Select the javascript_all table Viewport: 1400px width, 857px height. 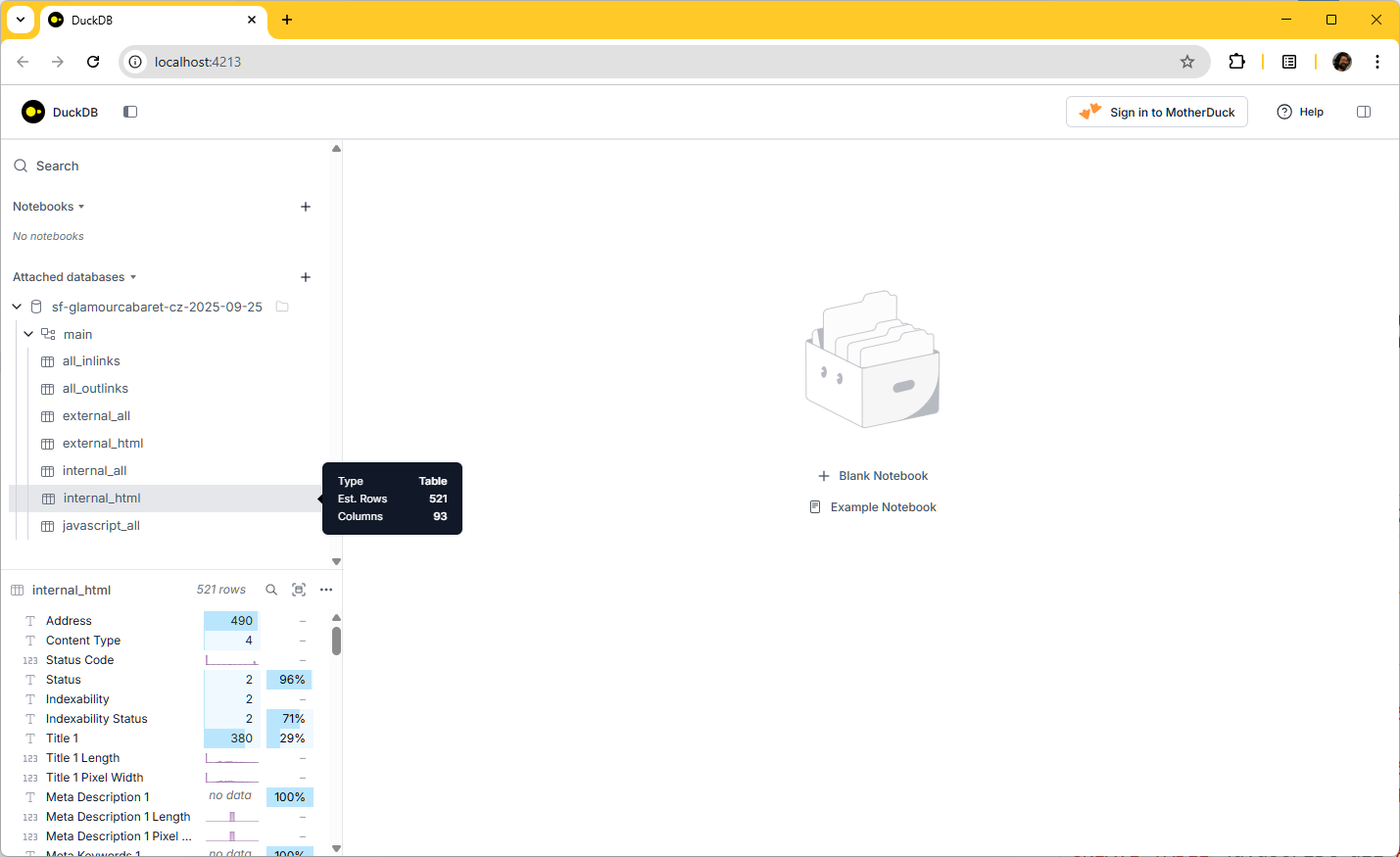point(101,526)
